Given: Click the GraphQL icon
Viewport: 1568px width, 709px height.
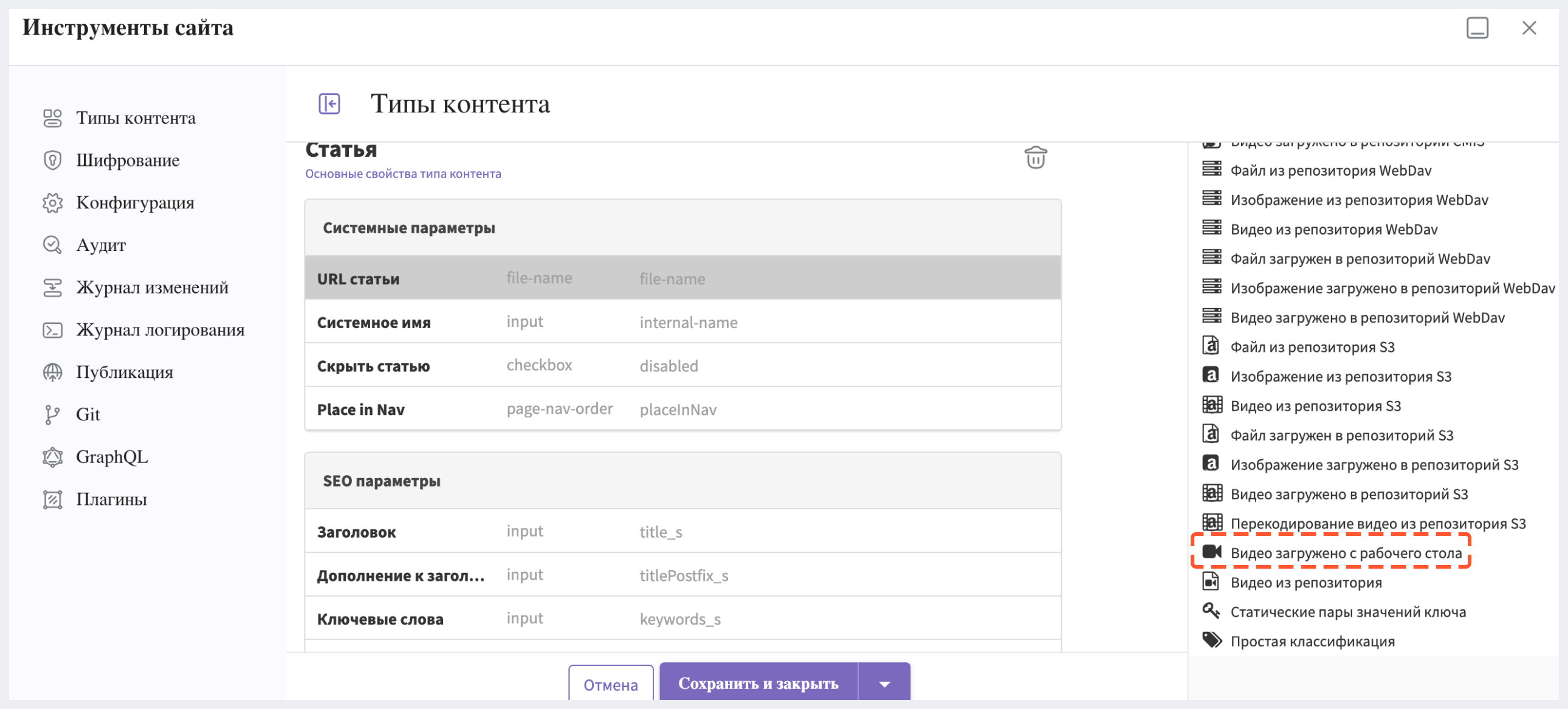Looking at the screenshot, I should (52, 456).
